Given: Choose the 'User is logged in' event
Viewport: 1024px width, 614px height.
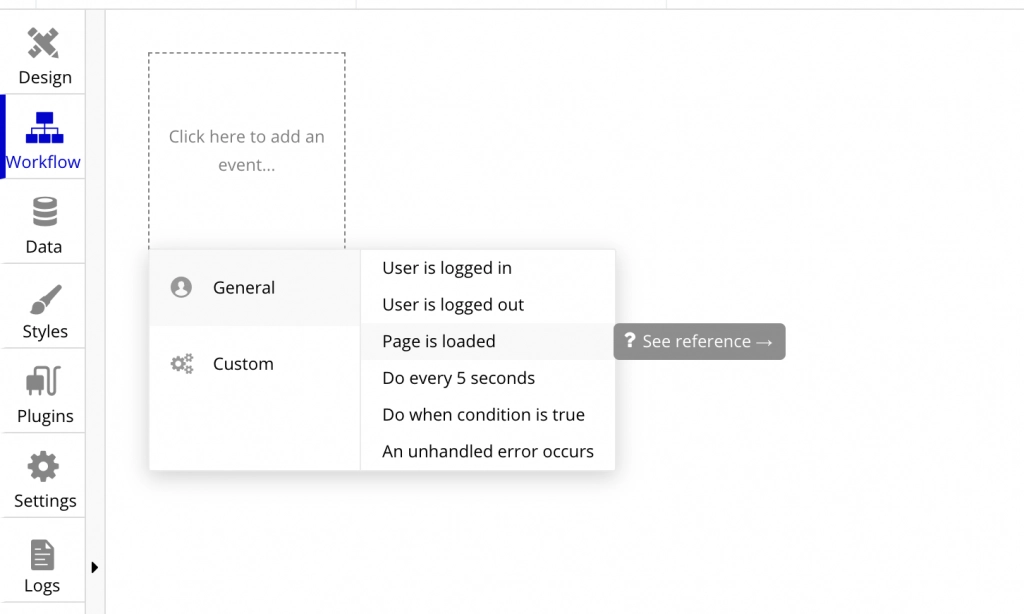Looking at the screenshot, I should point(487,268).
